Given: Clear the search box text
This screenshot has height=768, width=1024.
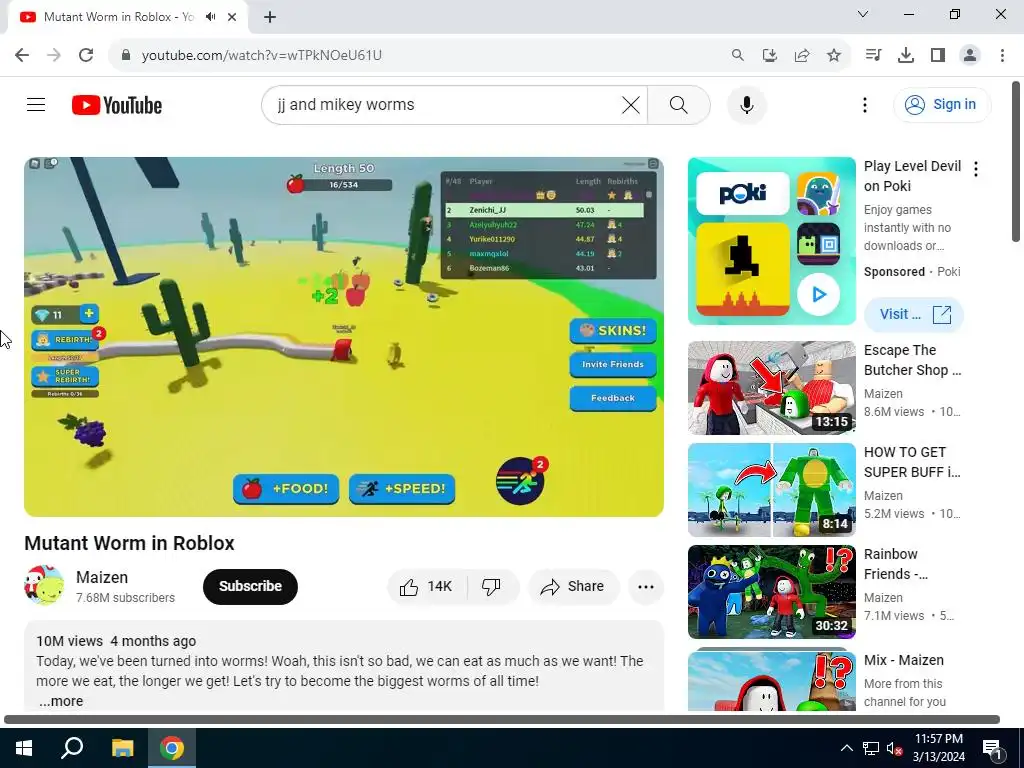Looking at the screenshot, I should click(x=630, y=104).
